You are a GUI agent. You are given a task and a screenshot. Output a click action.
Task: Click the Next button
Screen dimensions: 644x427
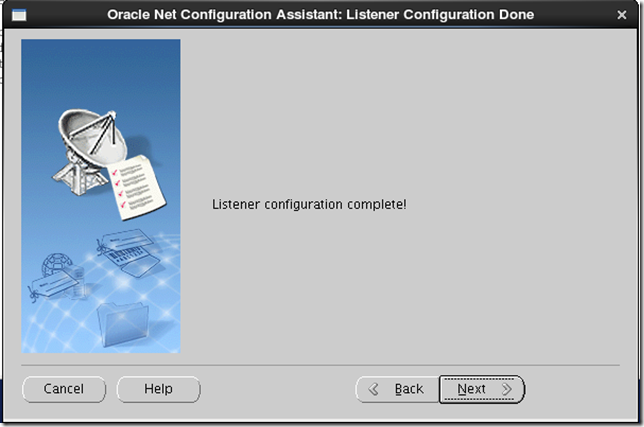pos(482,389)
